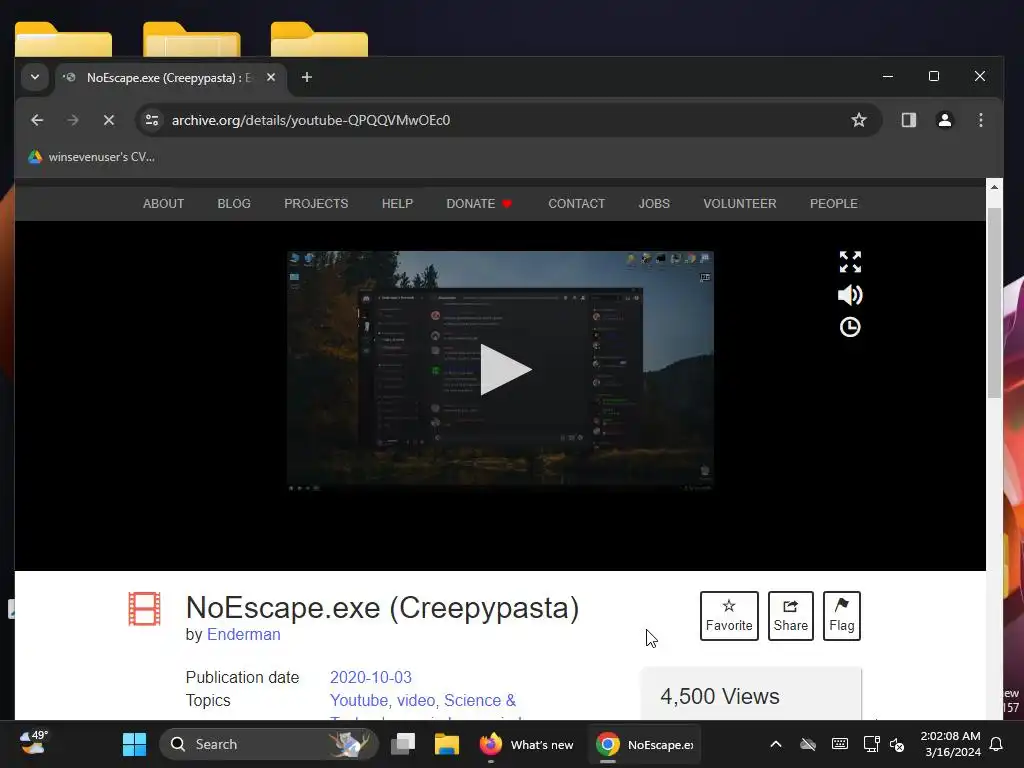The image size is (1024, 768).
Task: Click the page vertical scrollbar thumb
Action: pos(993,302)
